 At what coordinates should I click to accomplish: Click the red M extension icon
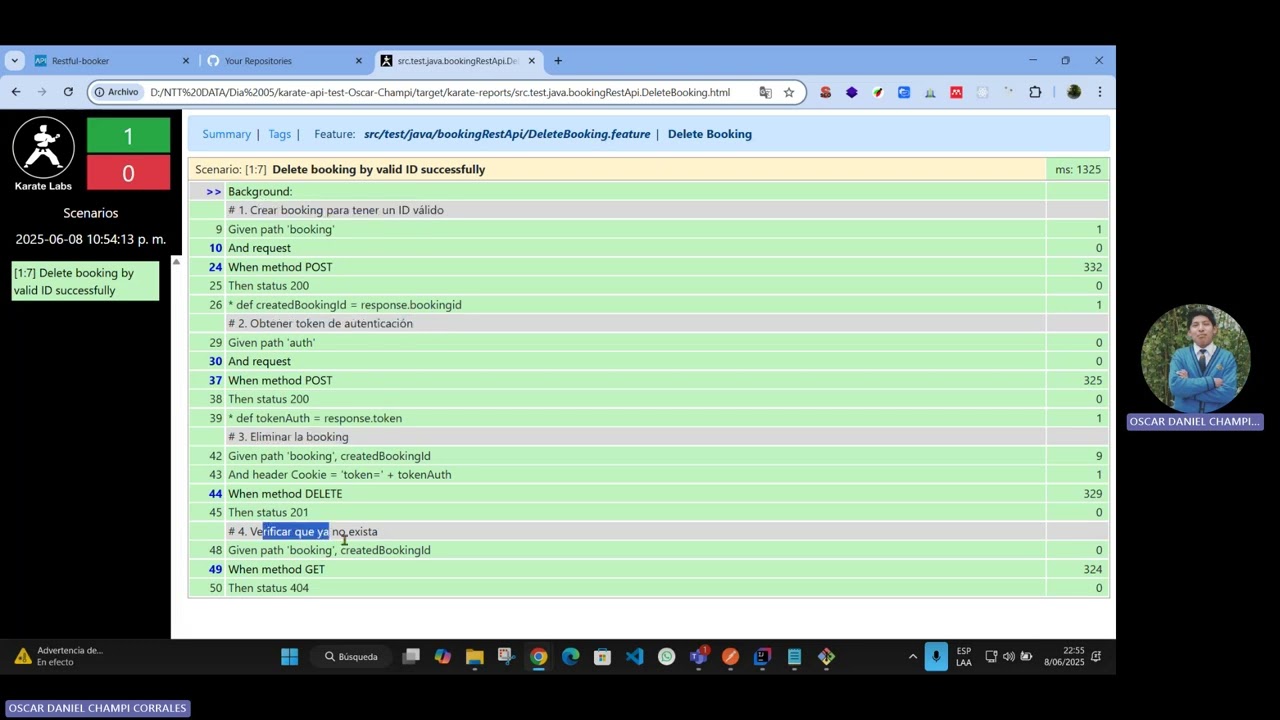(x=956, y=92)
